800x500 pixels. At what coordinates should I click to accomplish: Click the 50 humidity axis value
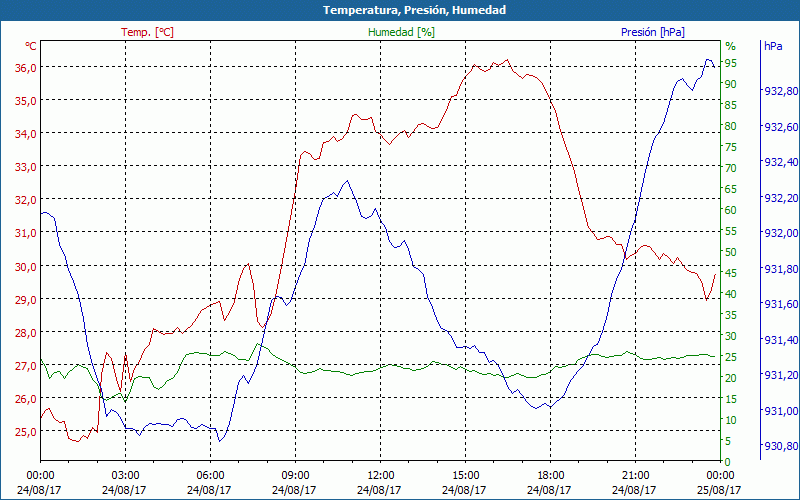click(731, 252)
